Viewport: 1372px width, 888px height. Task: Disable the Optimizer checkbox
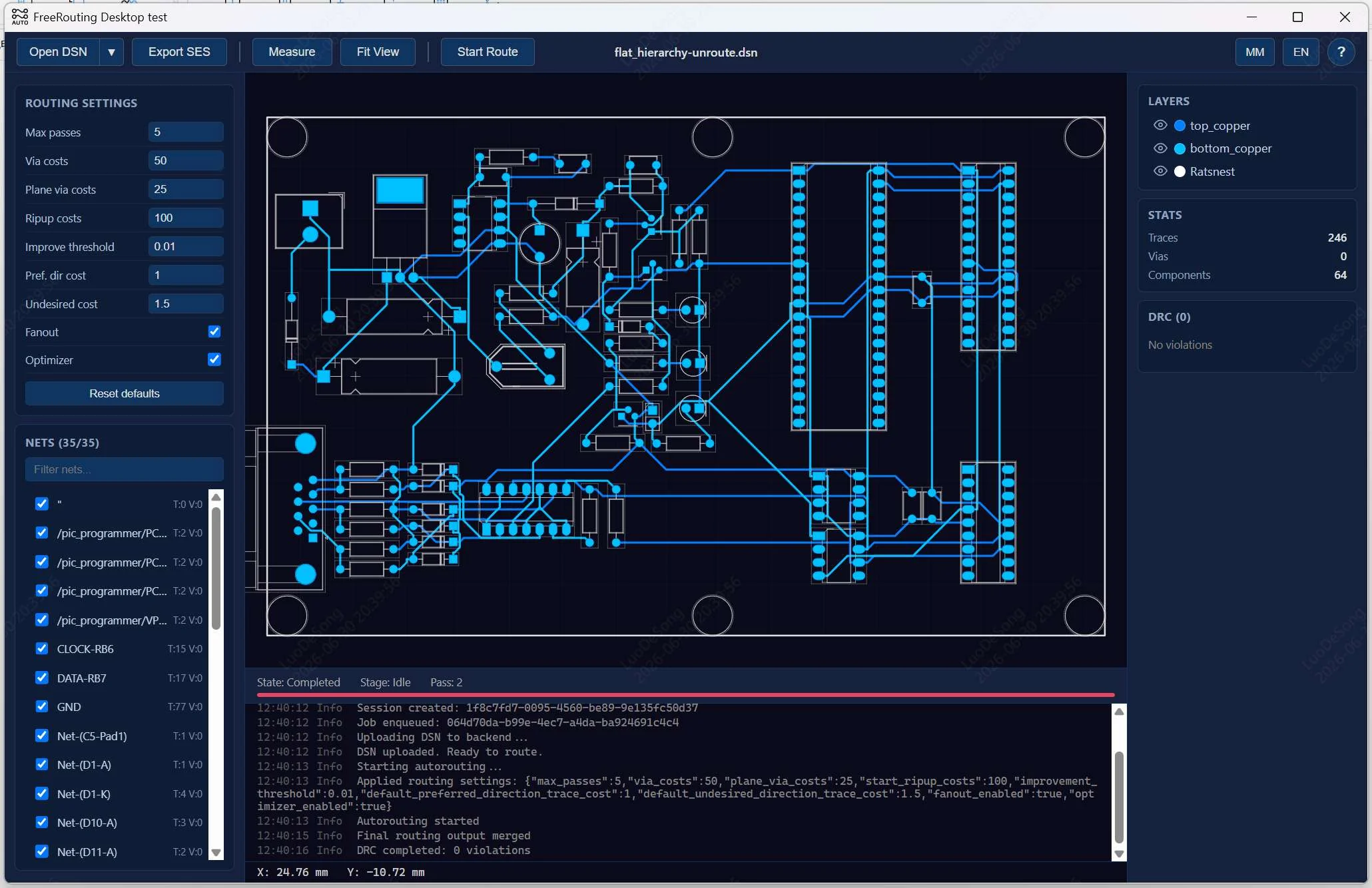coord(214,359)
